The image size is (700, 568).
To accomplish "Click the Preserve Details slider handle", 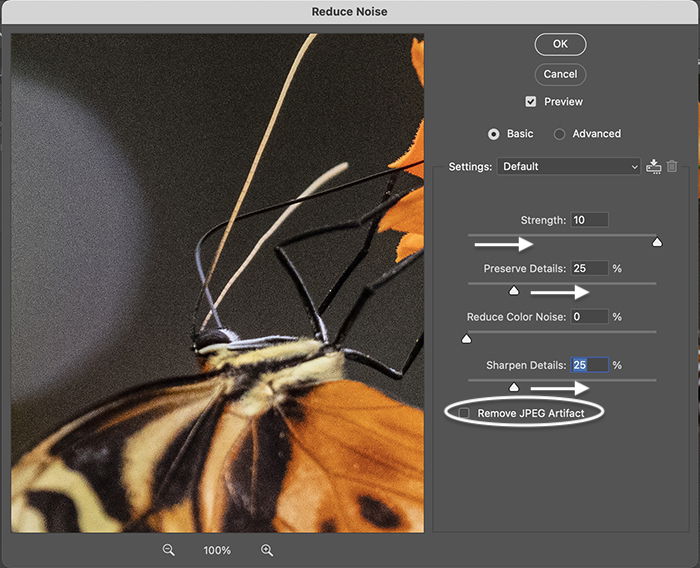I will pyautogui.click(x=514, y=291).
